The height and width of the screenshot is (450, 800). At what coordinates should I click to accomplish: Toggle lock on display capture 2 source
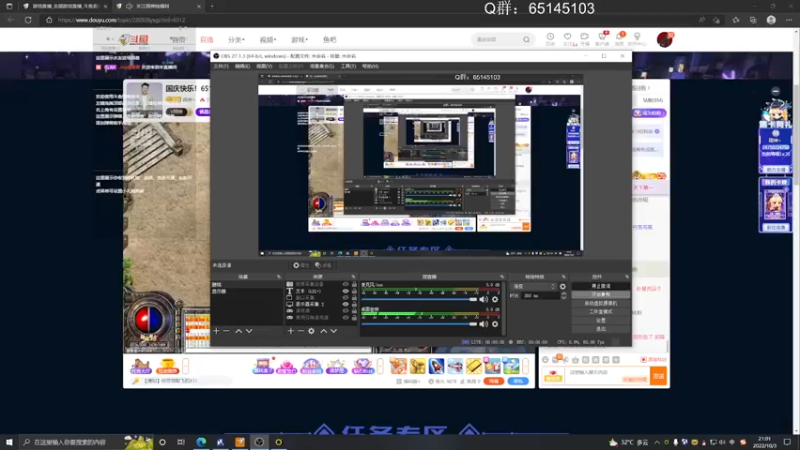point(354,304)
